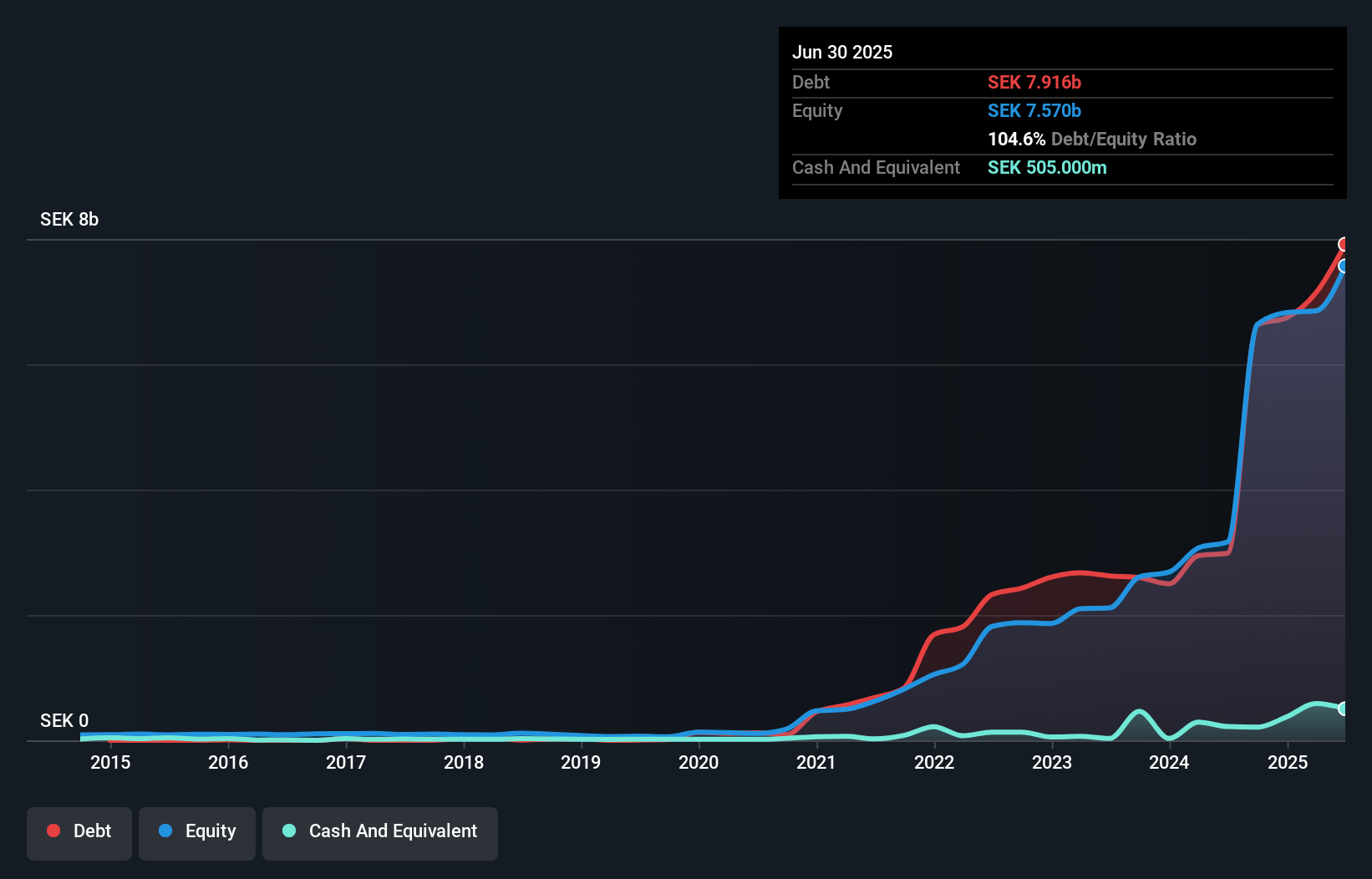Click the 104.6% Debt/Equity Ratio text
Screen dimensions: 1372x879
click(1092, 139)
